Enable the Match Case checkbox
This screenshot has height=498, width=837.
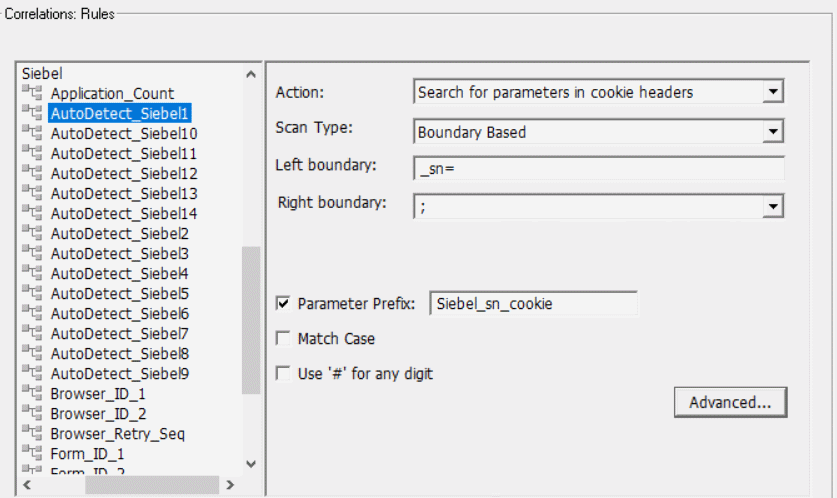coord(283,339)
